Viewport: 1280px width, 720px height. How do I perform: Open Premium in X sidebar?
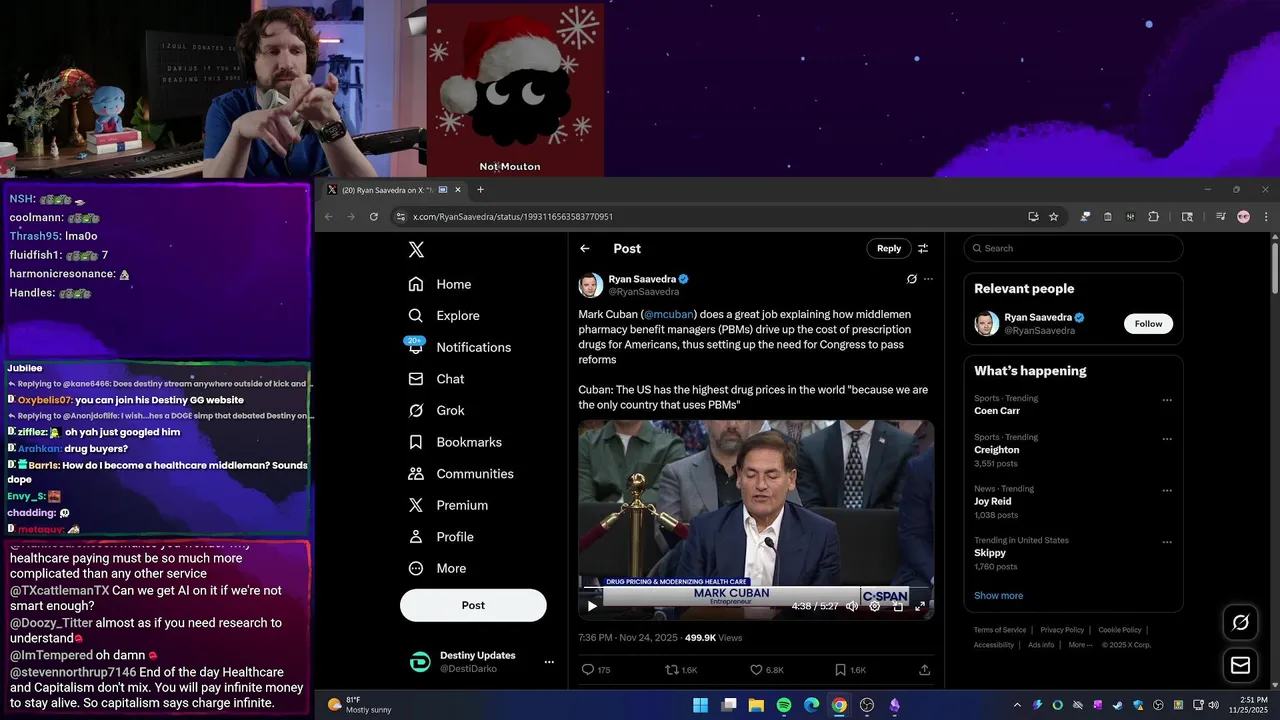[448, 505]
